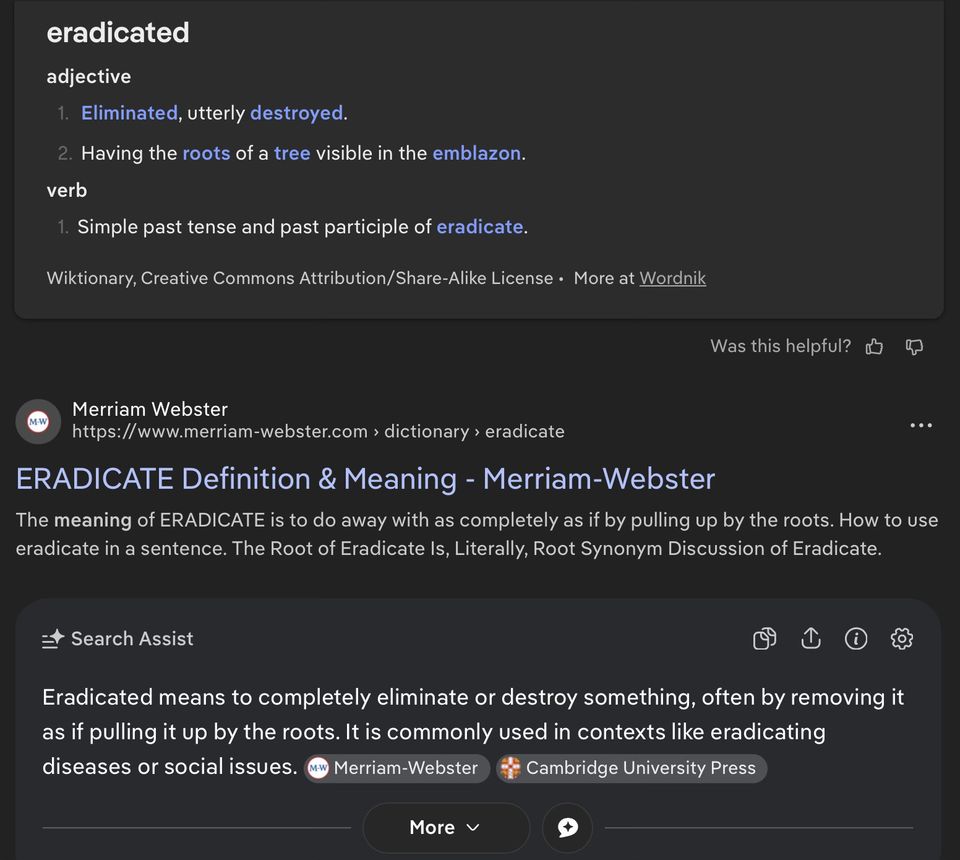Click the Merriam Webster site name

pos(150,409)
